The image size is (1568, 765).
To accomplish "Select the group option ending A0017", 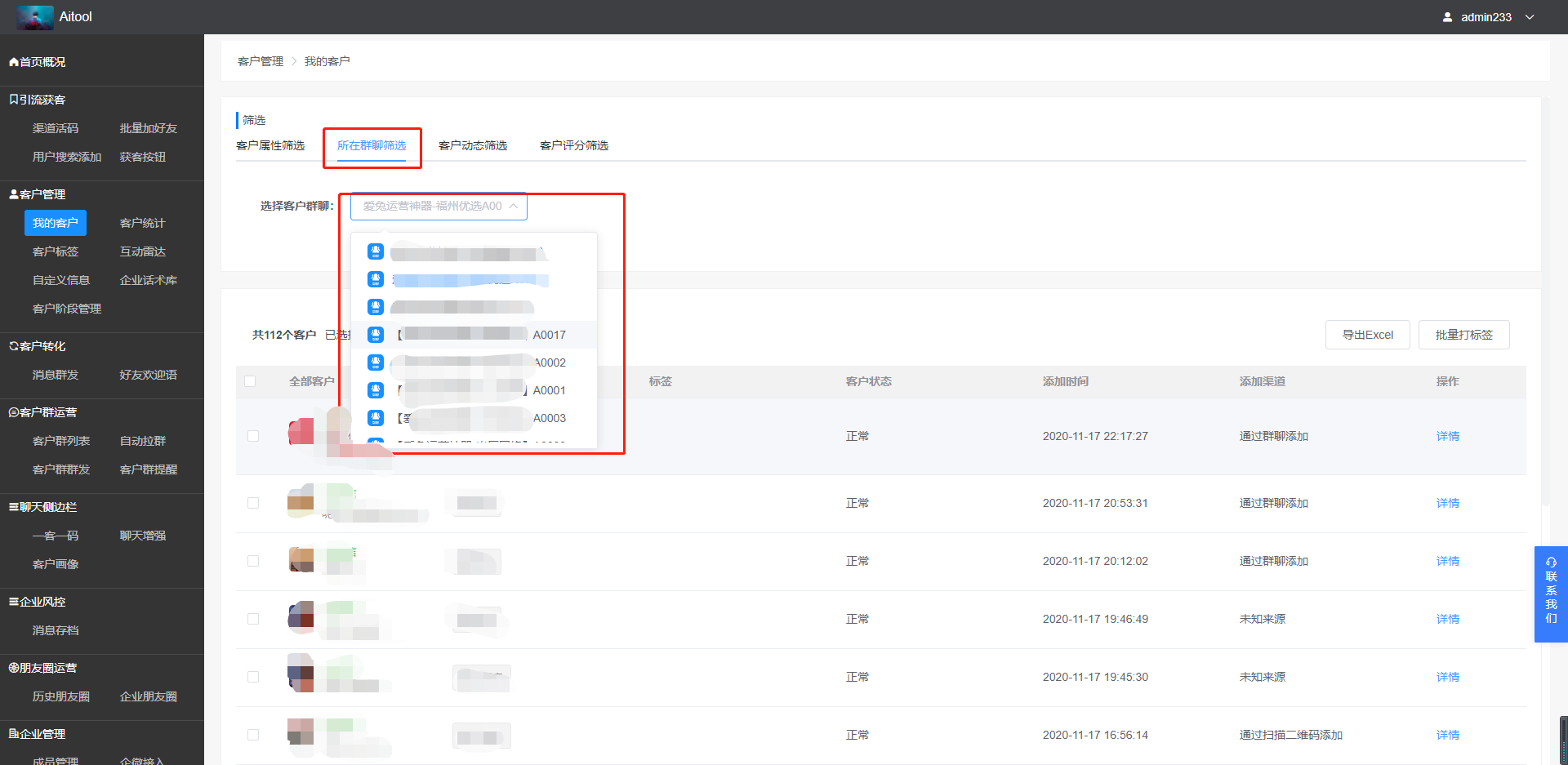I will 474,335.
